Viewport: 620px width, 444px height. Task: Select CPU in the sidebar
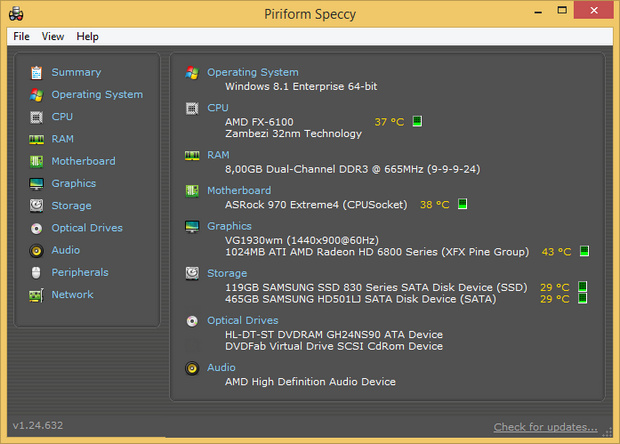click(62, 117)
